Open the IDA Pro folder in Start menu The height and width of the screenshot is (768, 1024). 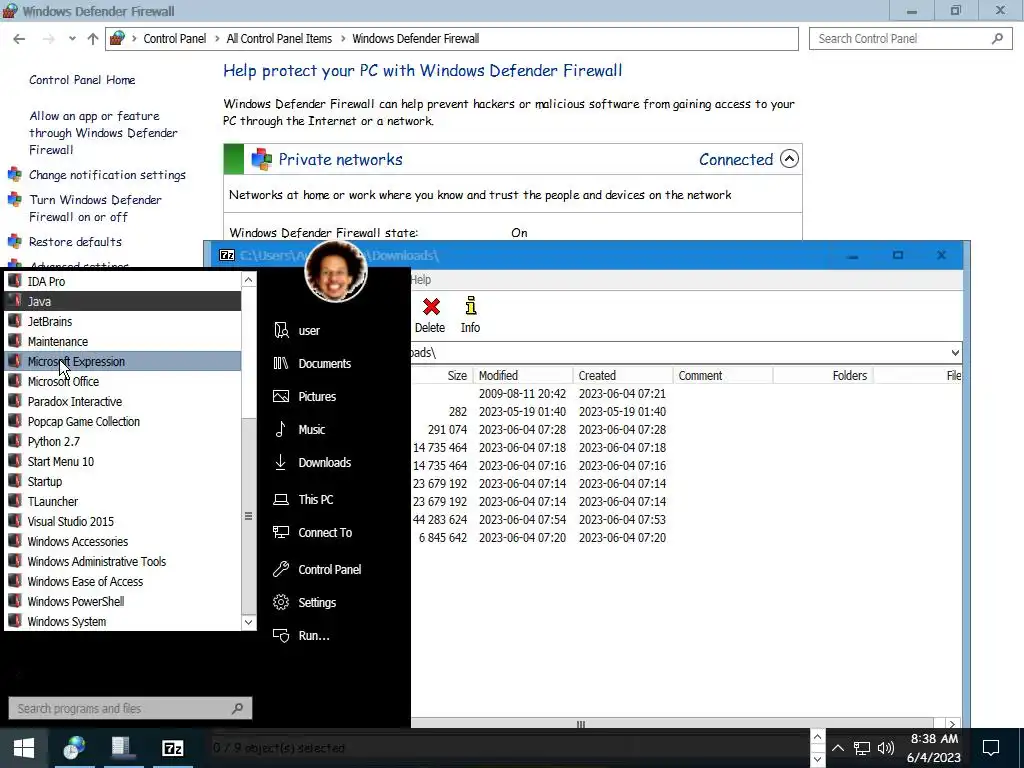coord(123,281)
